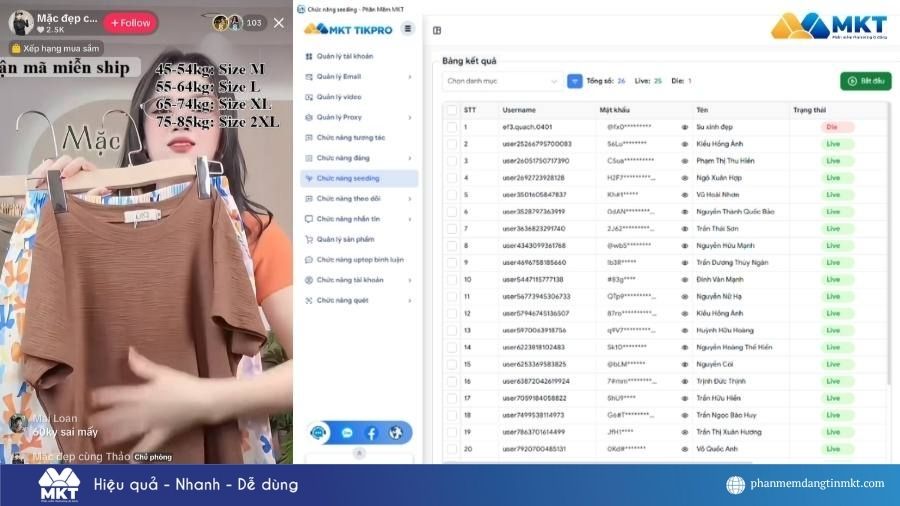
Task: Select Chức năng seeding menu item
Action: [359, 178]
